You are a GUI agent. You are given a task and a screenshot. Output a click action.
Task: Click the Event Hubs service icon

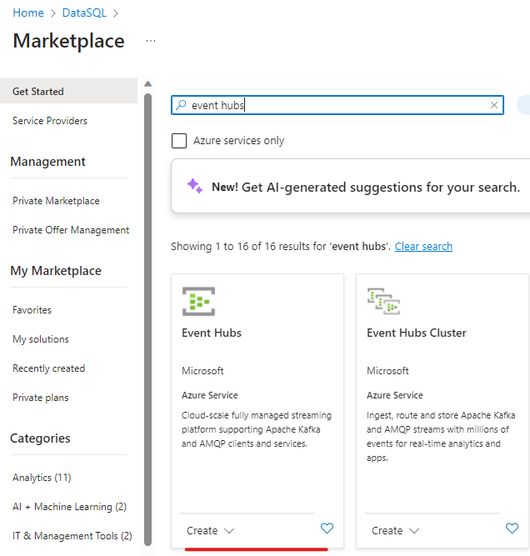[199, 301]
